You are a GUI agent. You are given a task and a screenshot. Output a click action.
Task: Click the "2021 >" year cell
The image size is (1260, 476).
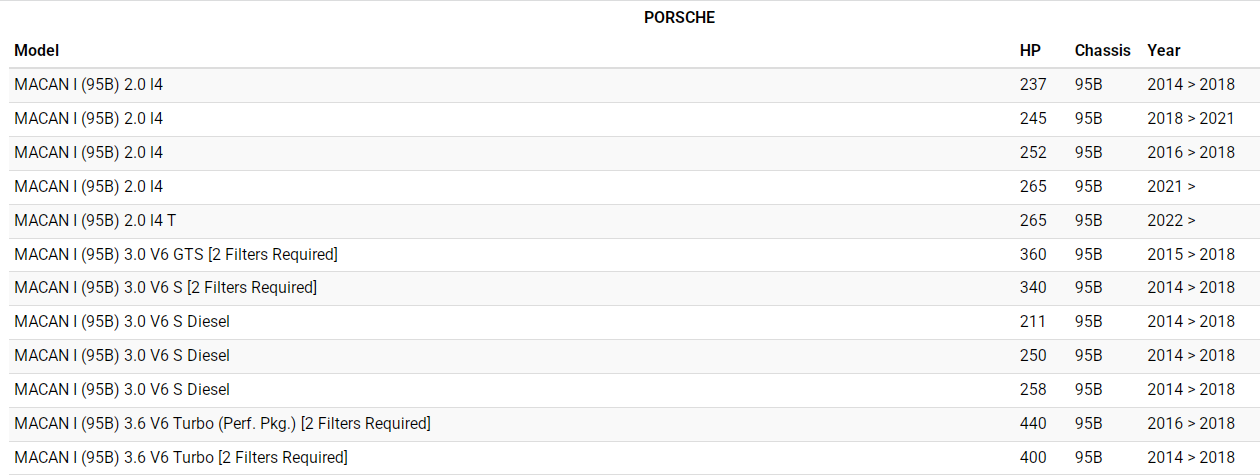[1171, 186]
